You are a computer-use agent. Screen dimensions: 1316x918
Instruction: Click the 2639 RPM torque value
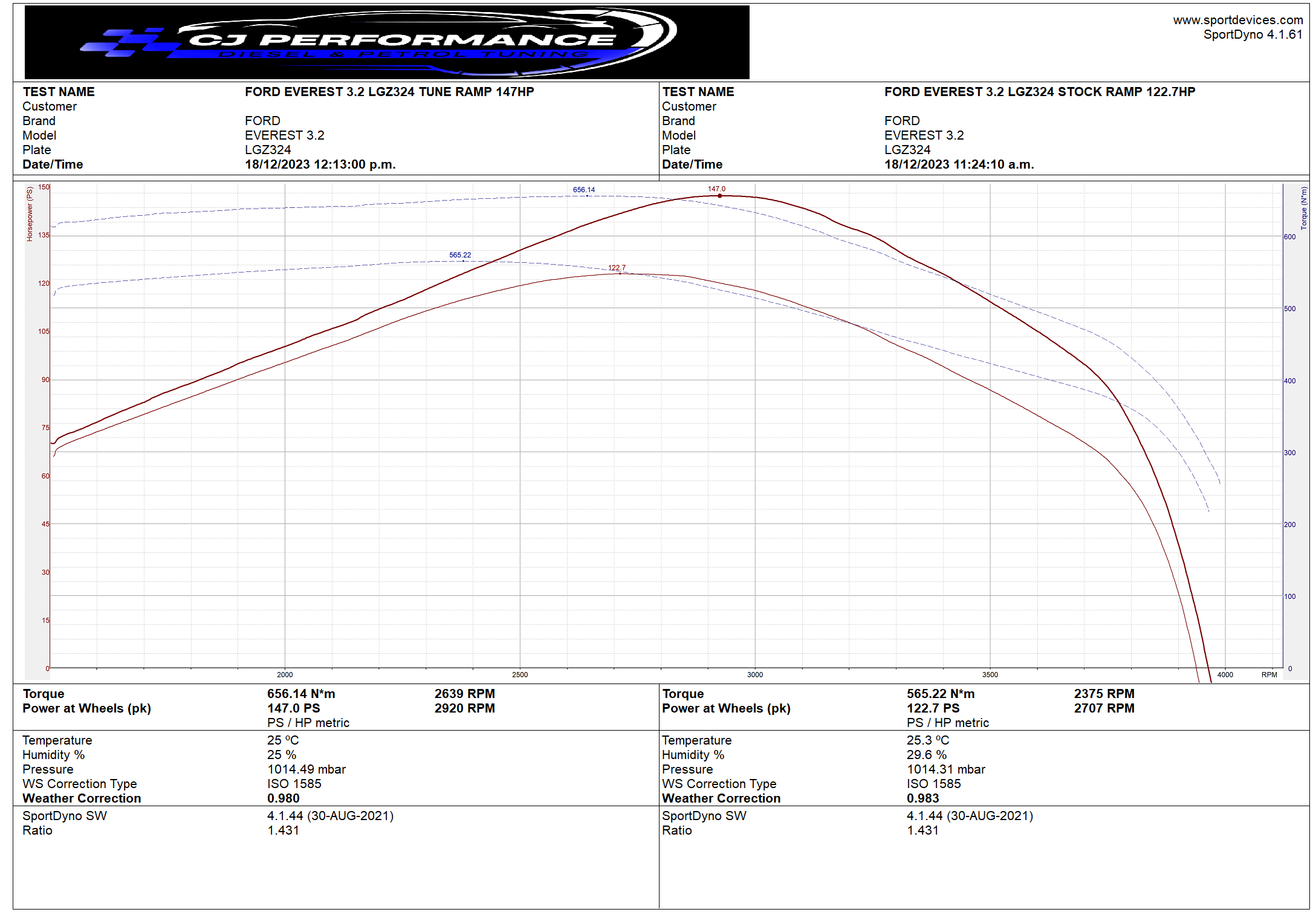[464, 694]
